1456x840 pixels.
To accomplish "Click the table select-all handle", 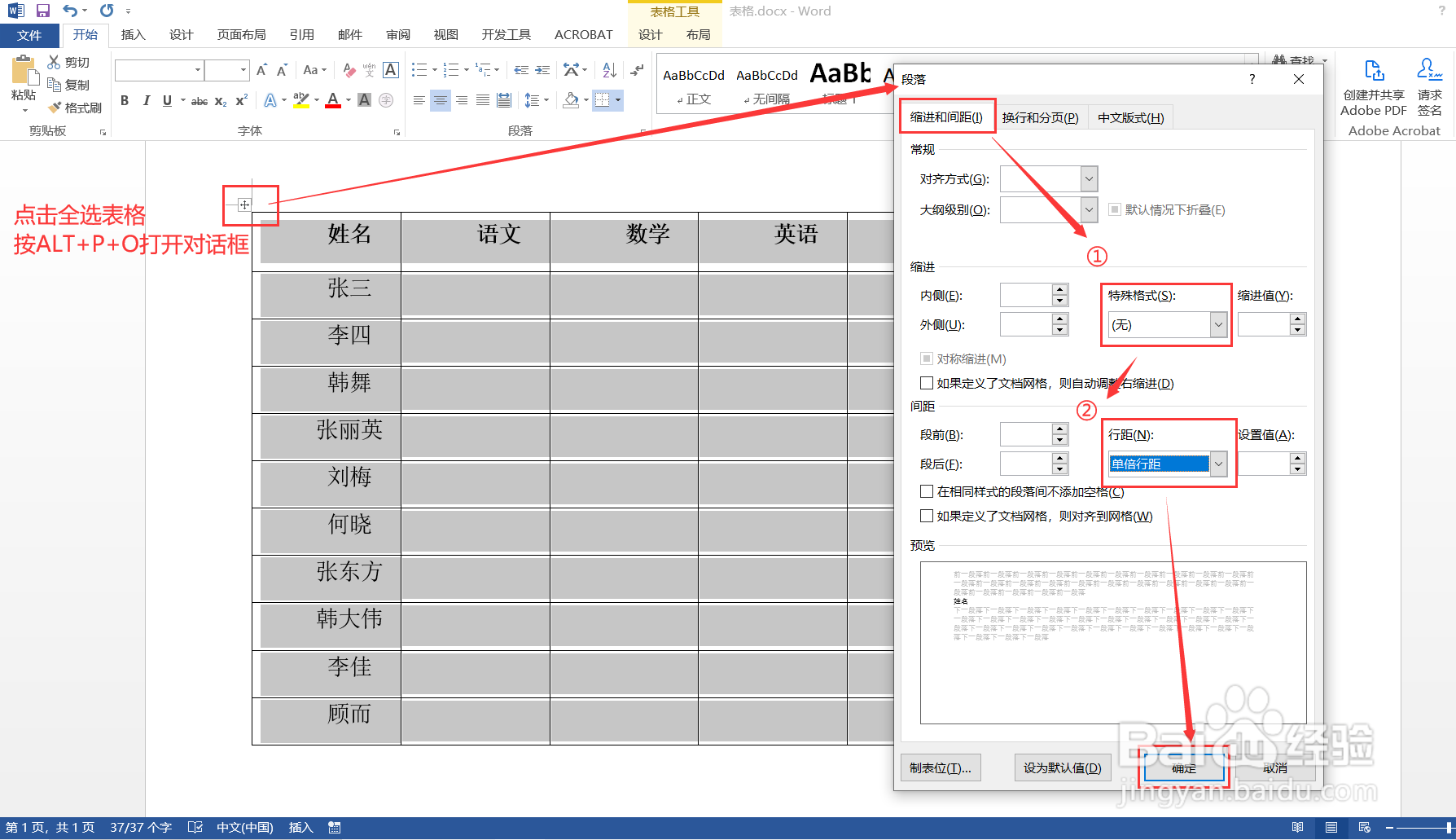I will coord(243,205).
